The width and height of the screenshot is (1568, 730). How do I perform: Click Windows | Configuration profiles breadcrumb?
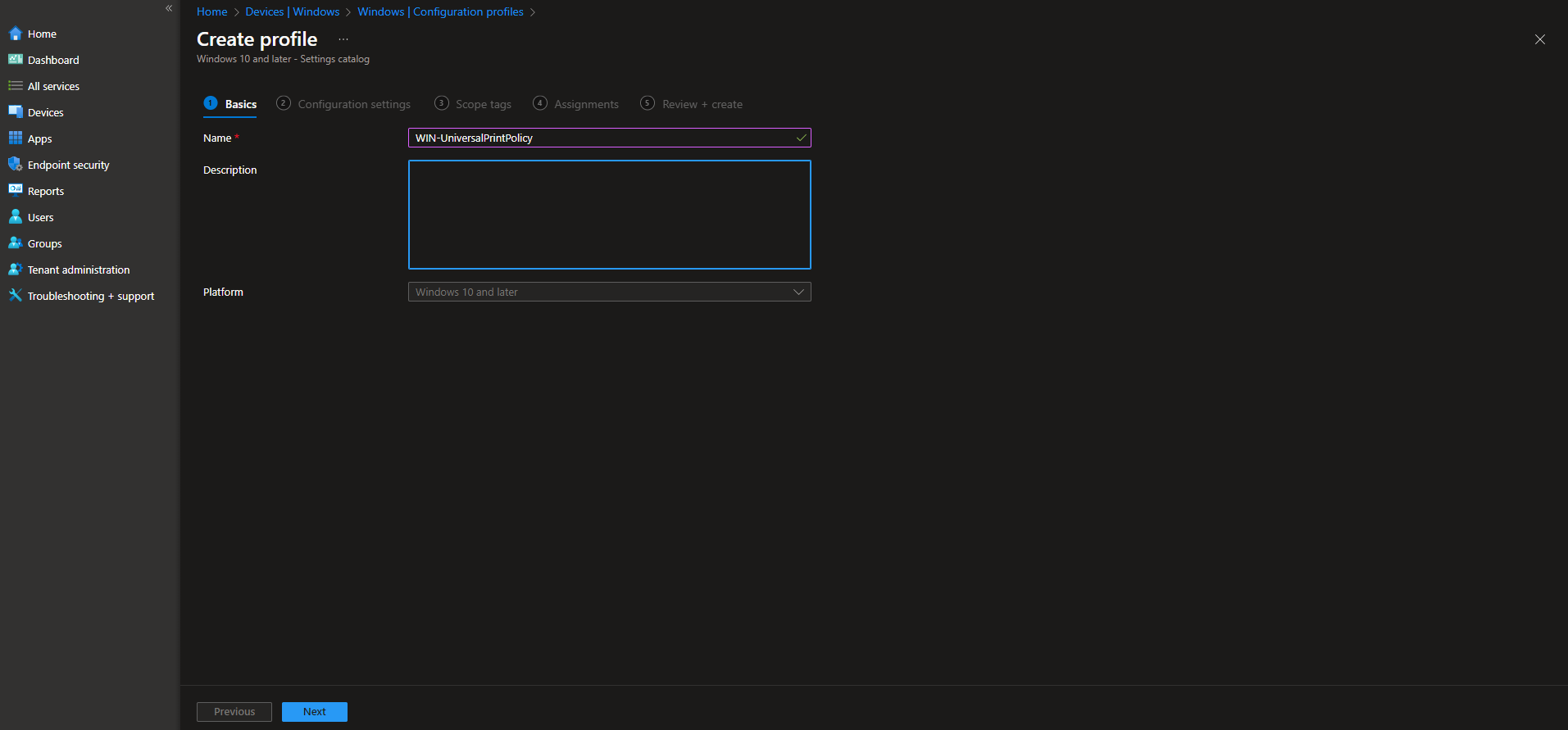[440, 11]
